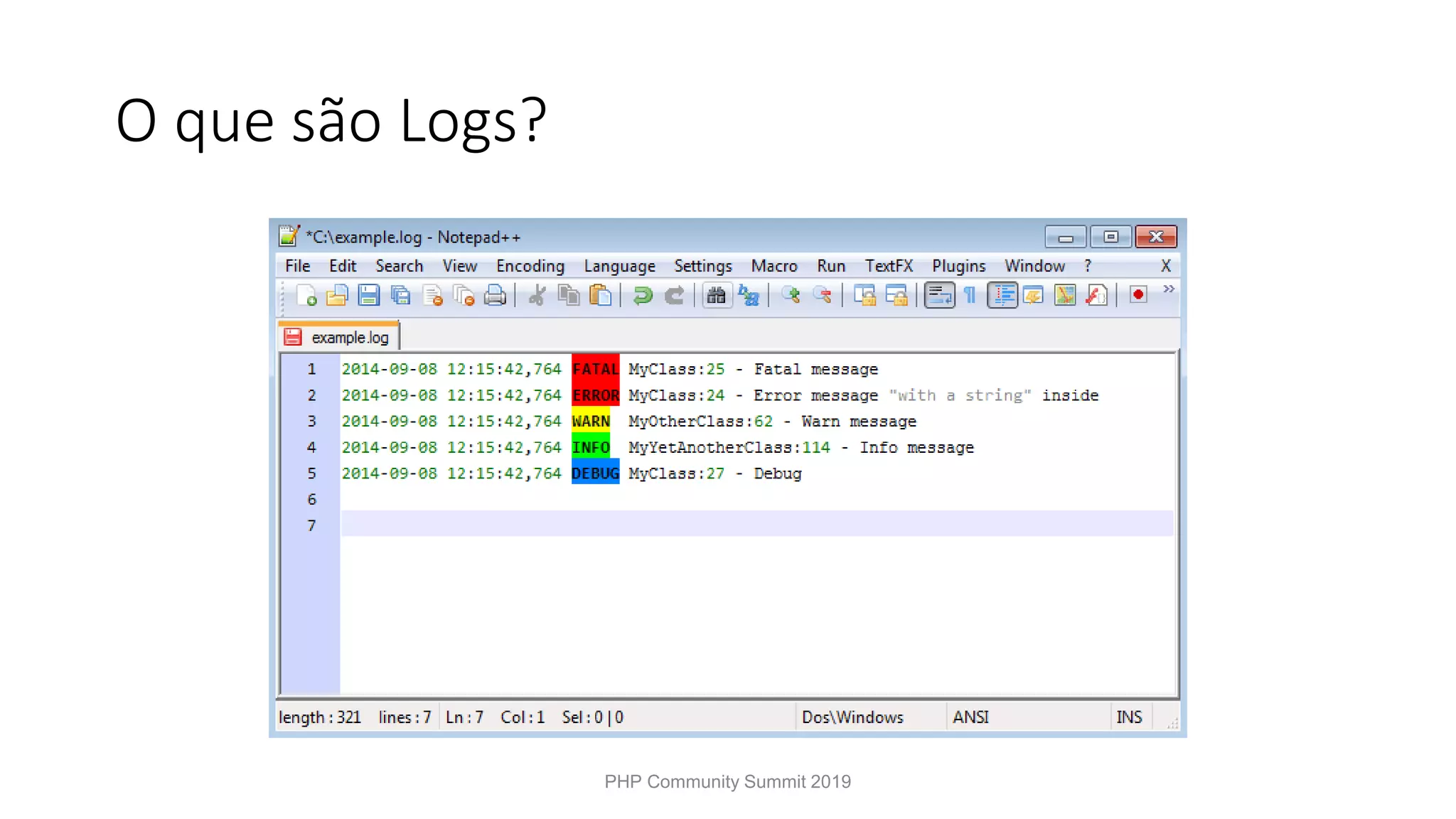
Task: Toggle INS insert mode in status bar
Action: pos(1129,717)
